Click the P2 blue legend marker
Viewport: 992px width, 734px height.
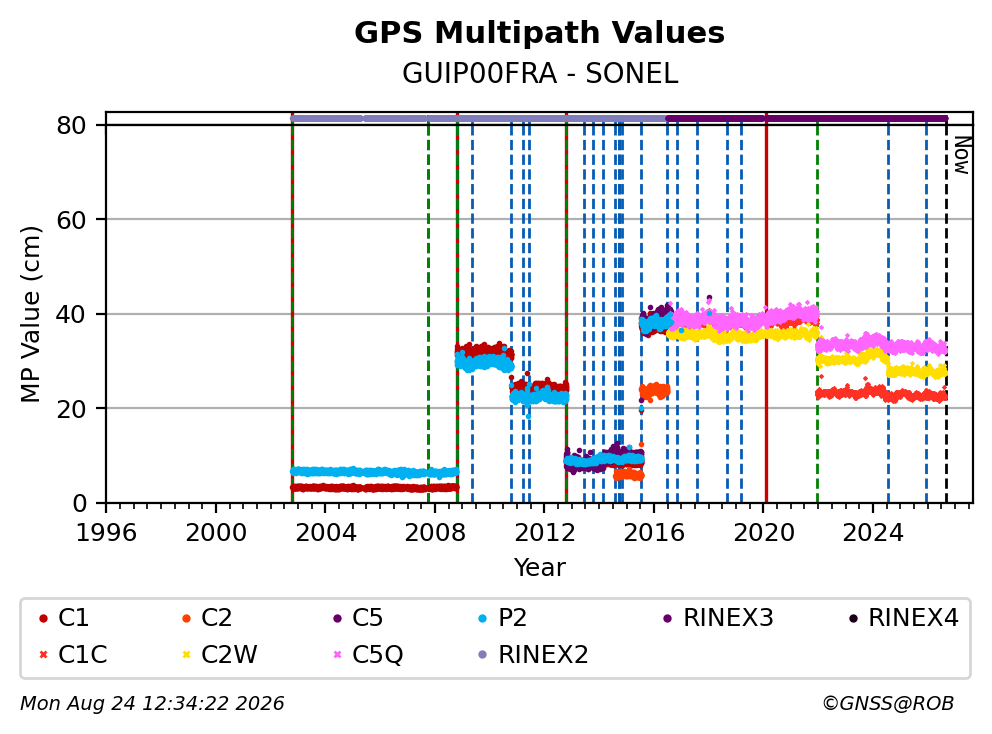click(483, 618)
